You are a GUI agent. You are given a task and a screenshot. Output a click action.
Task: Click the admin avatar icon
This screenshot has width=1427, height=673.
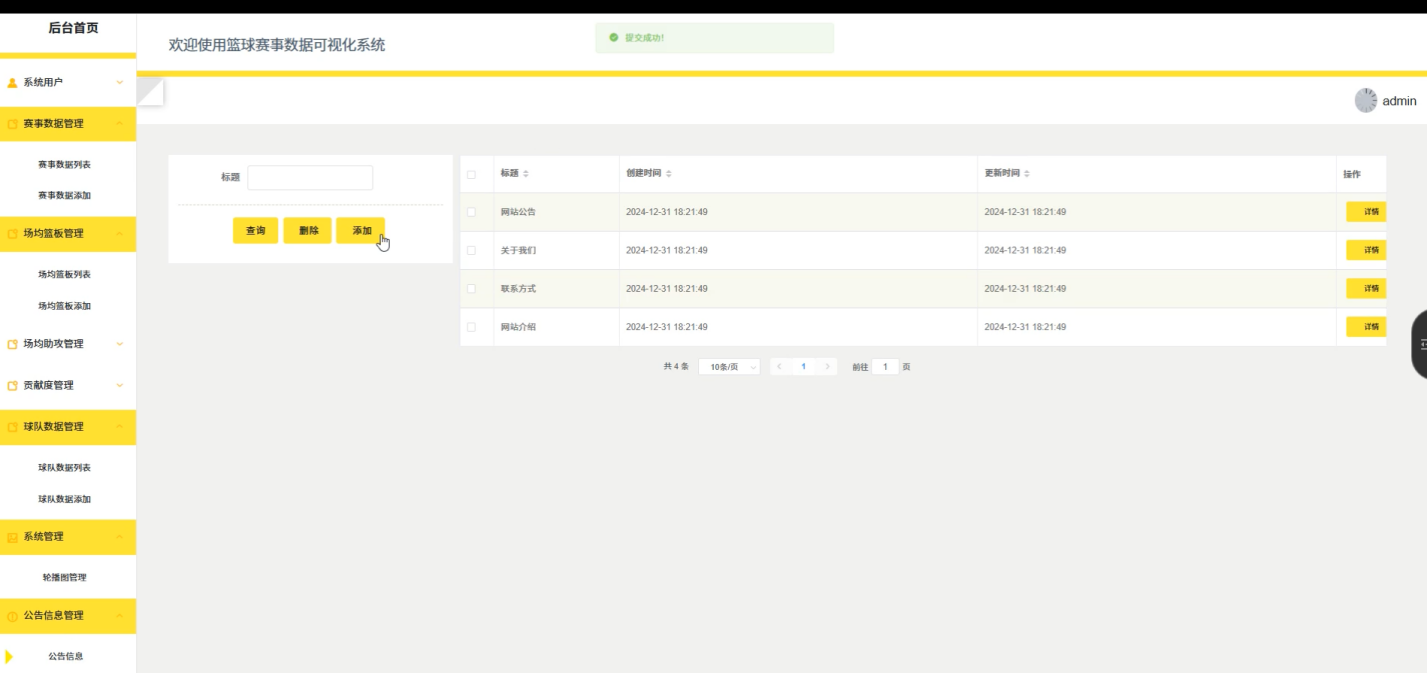pos(1366,100)
